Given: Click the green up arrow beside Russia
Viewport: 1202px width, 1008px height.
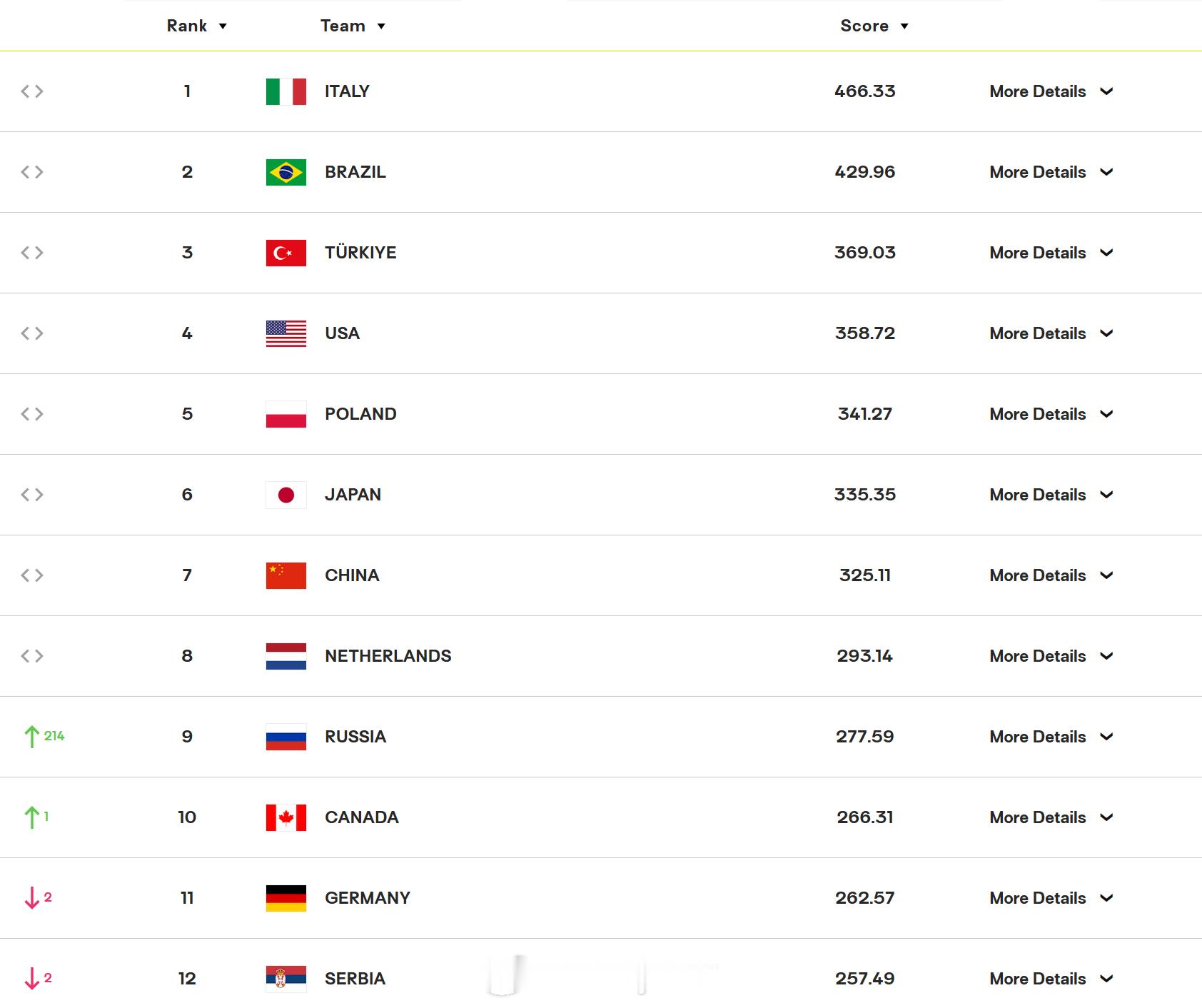Looking at the screenshot, I should tap(31, 737).
